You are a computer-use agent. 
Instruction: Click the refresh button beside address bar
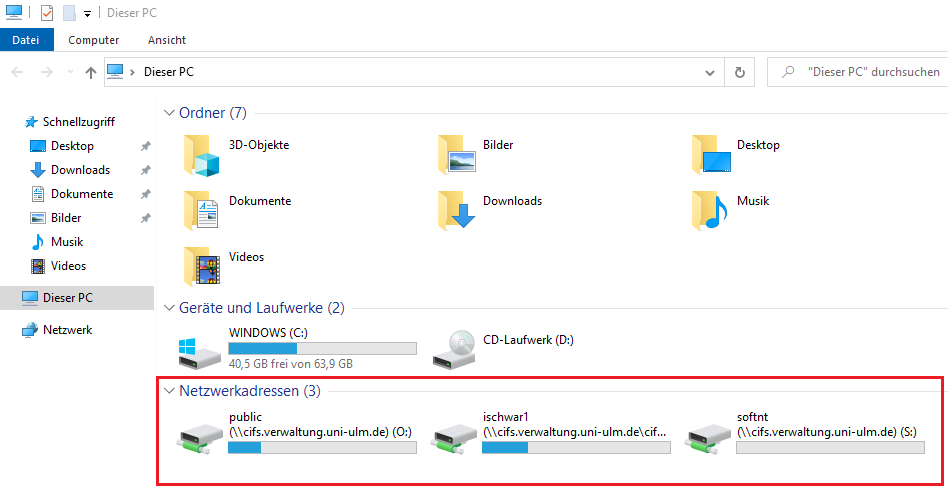tap(739, 72)
